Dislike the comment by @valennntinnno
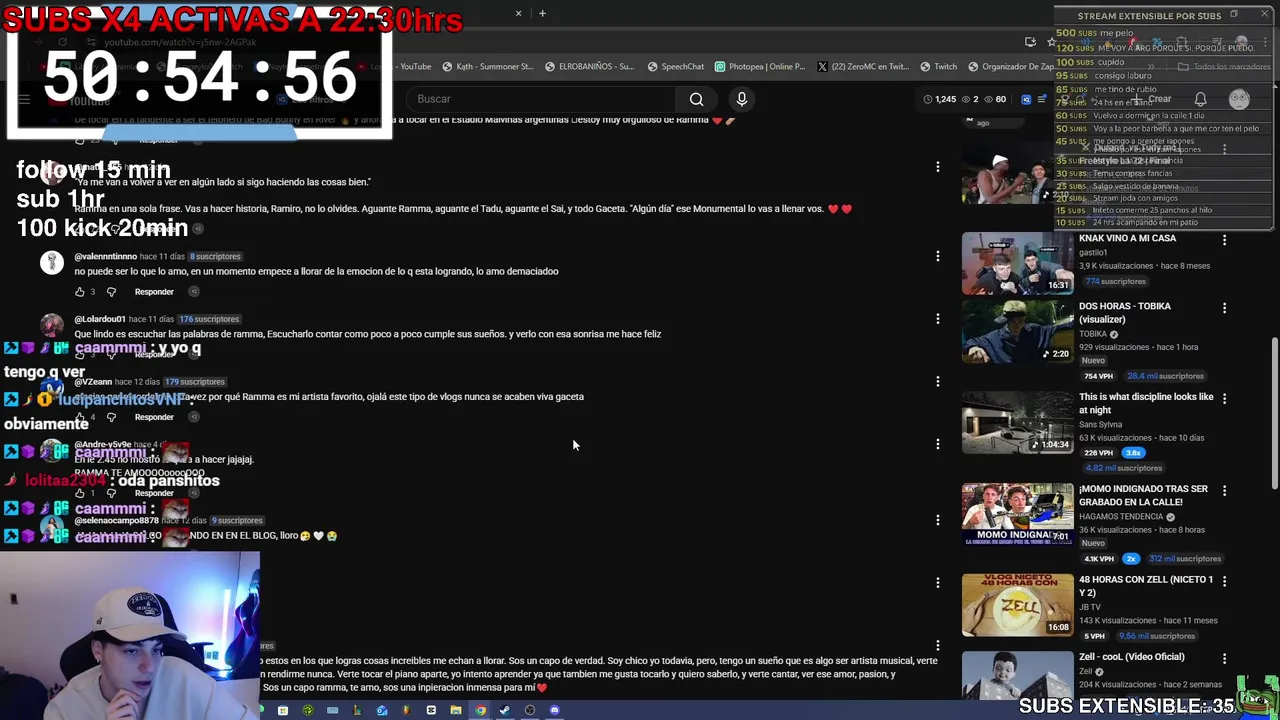The height and width of the screenshot is (720, 1280). [111, 292]
